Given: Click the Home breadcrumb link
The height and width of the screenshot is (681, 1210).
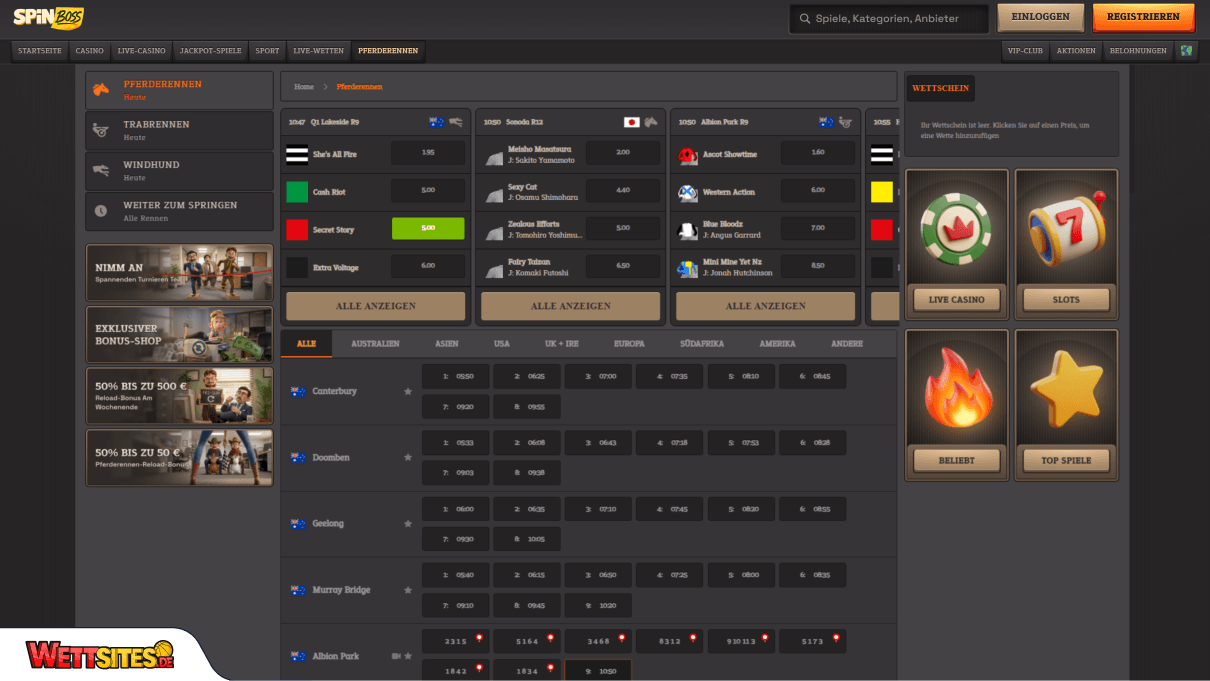Looking at the screenshot, I should point(304,87).
